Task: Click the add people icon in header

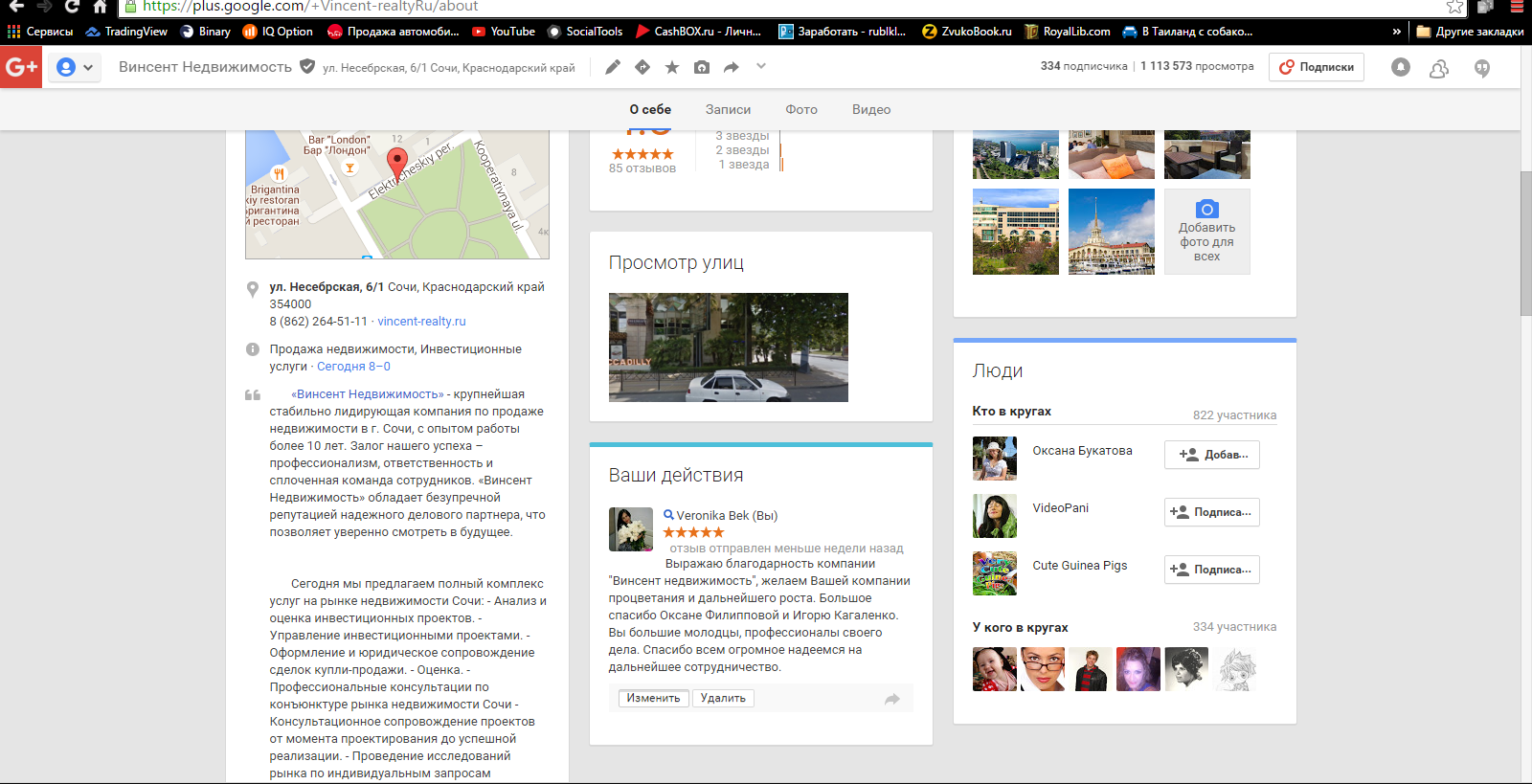Action: 1438,68
